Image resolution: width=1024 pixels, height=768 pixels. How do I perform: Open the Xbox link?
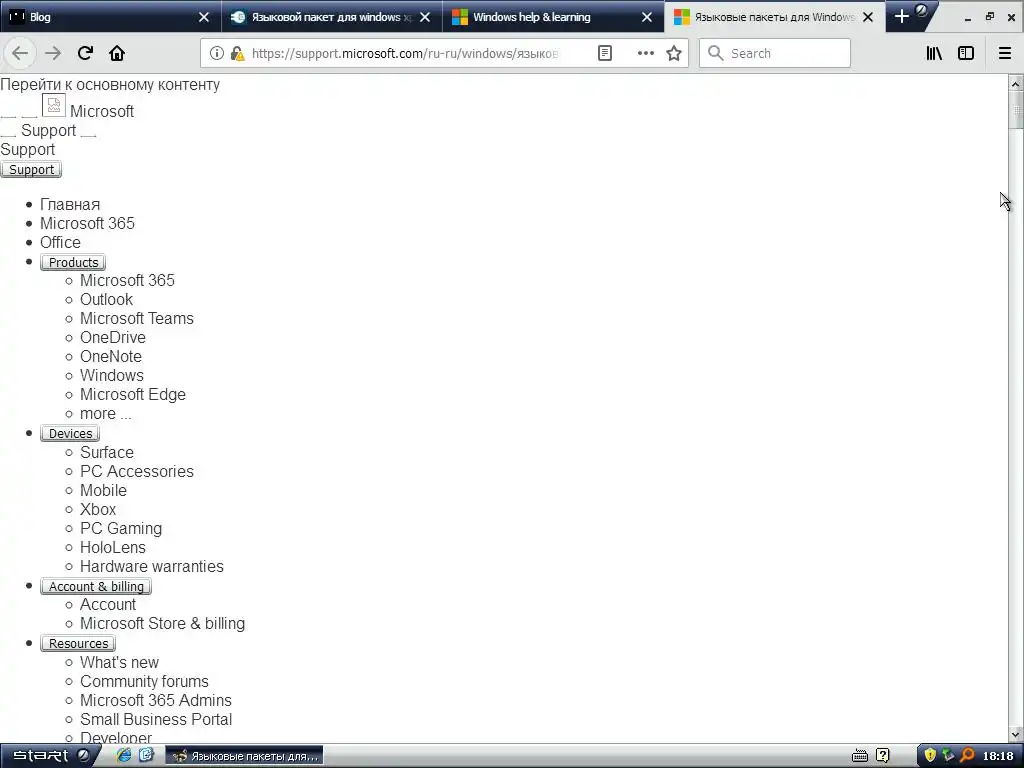pyautogui.click(x=98, y=509)
